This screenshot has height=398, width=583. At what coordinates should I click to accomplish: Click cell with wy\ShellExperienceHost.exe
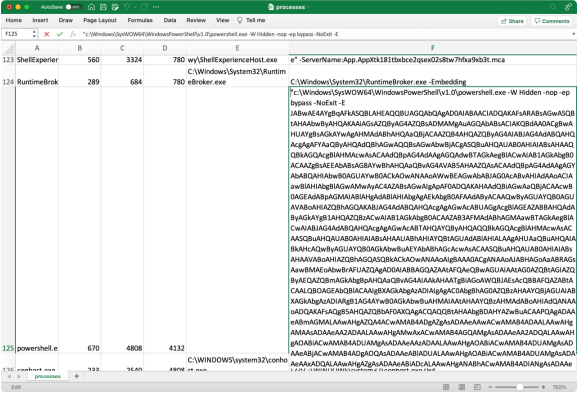coord(237,60)
